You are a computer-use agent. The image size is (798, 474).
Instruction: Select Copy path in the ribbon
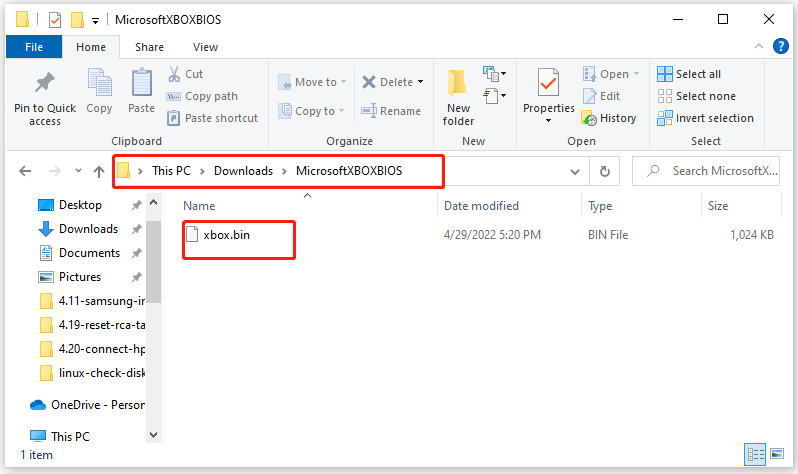click(x=203, y=96)
